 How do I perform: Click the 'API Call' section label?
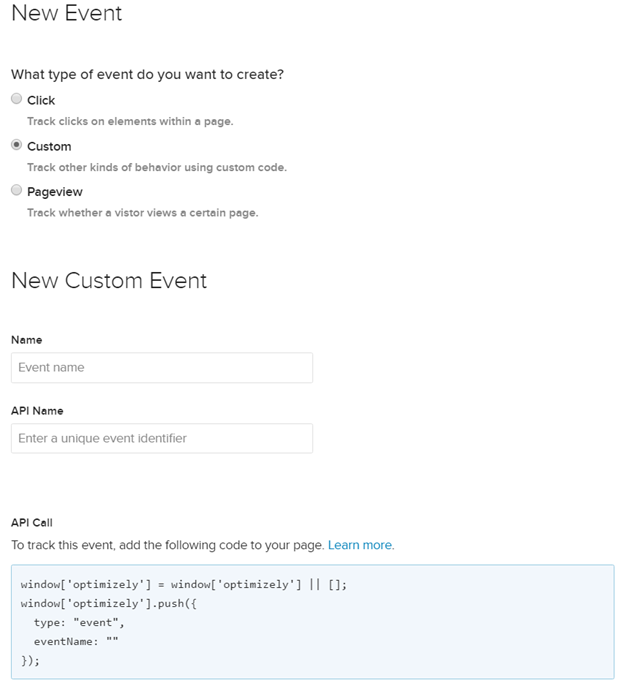tap(32, 523)
